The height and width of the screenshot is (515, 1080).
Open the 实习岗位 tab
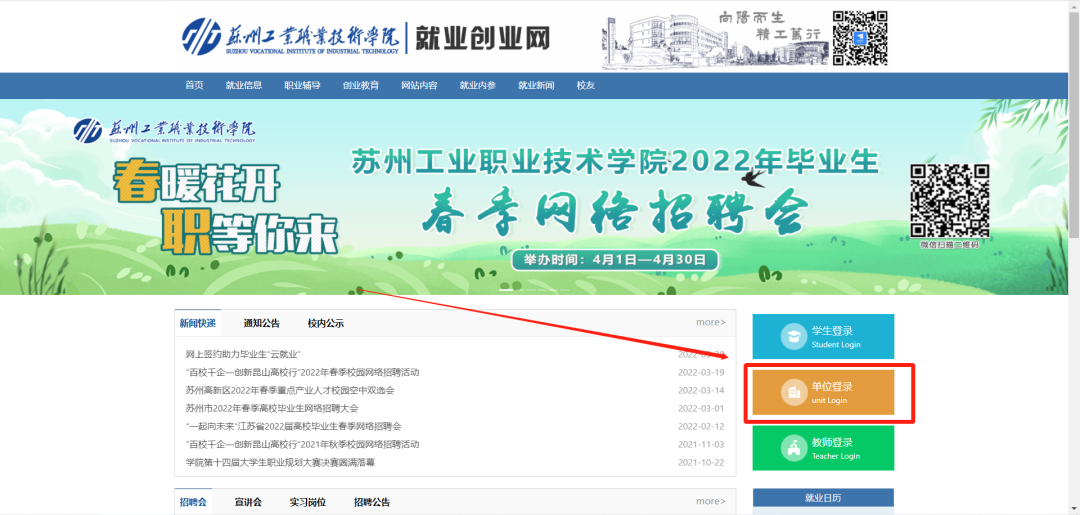tap(307, 502)
